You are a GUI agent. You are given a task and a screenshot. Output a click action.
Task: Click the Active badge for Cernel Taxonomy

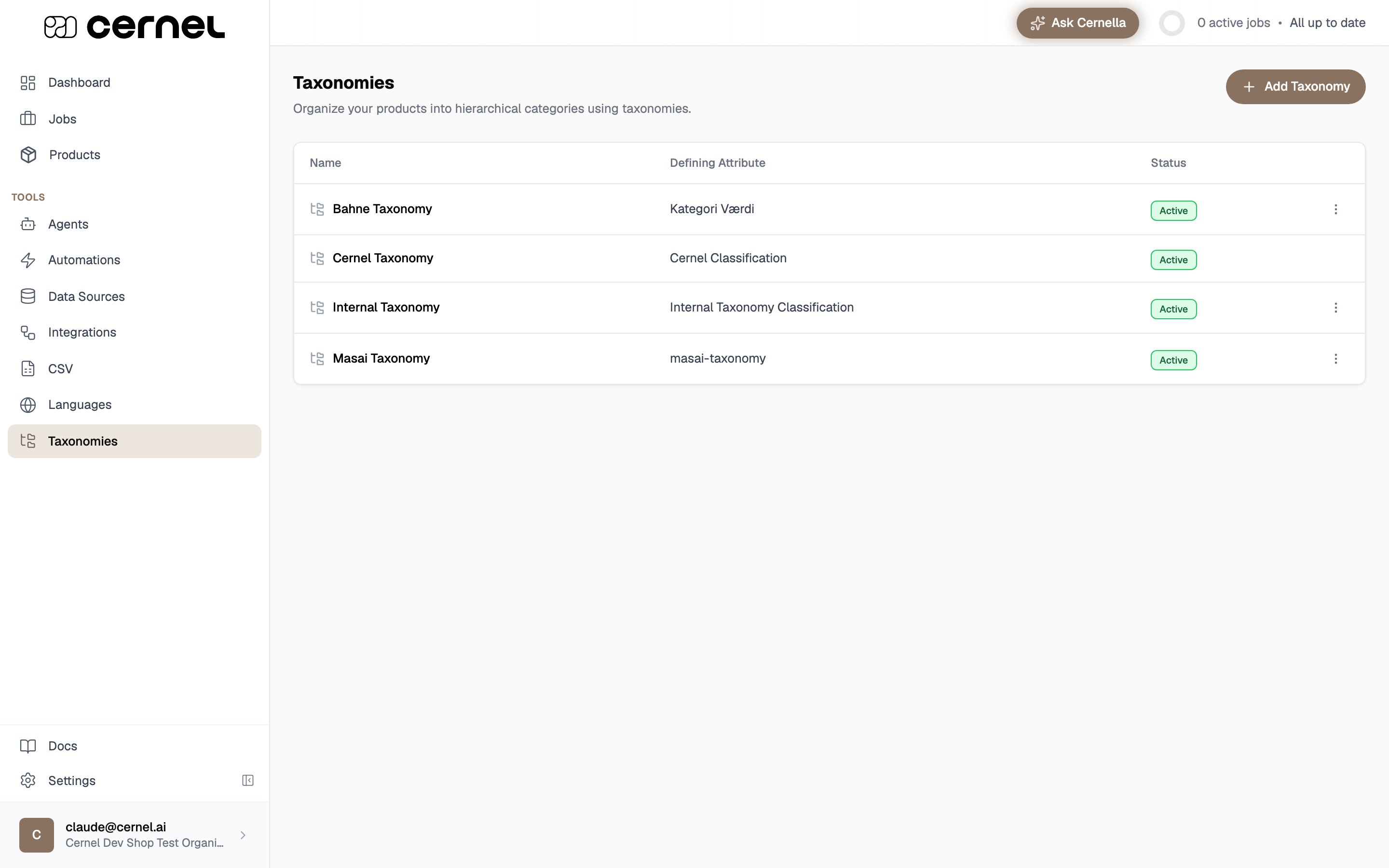[x=1173, y=260]
